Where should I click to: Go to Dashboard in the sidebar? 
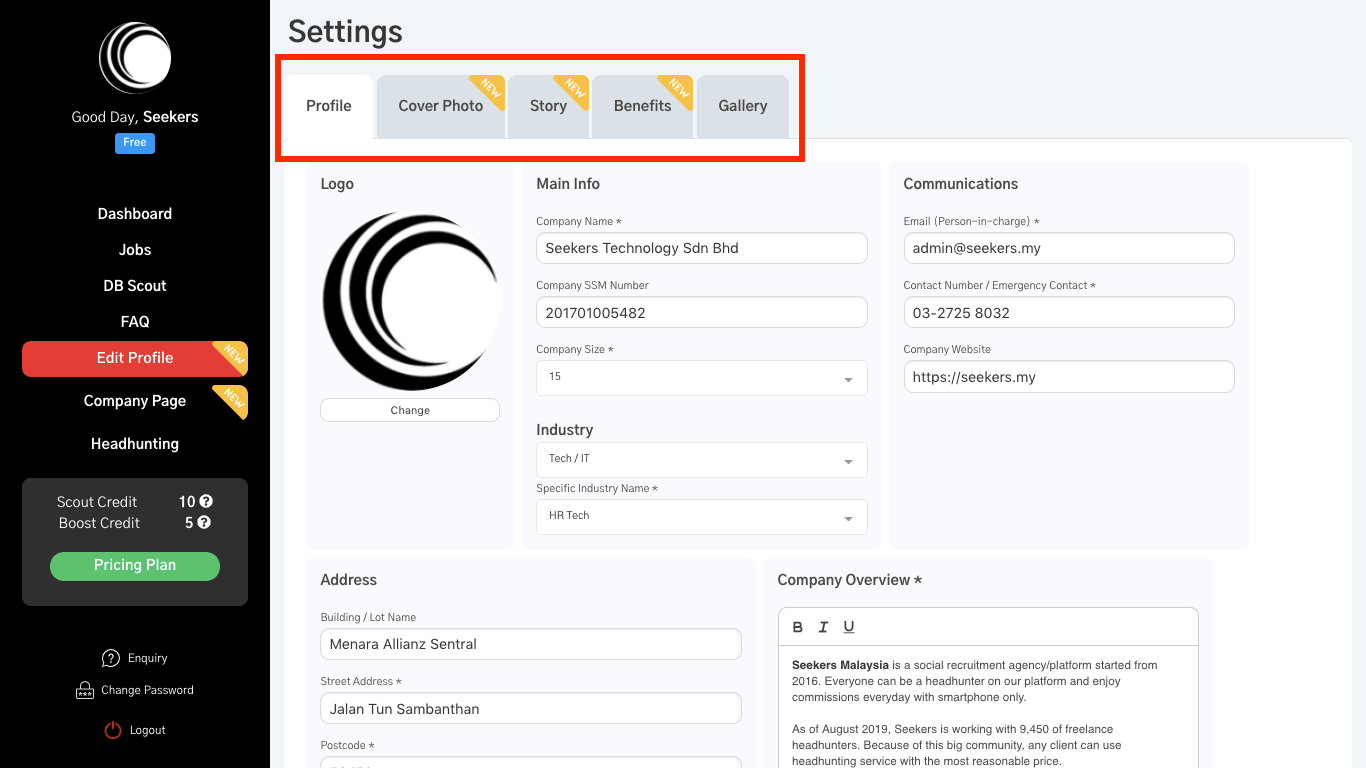point(135,214)
